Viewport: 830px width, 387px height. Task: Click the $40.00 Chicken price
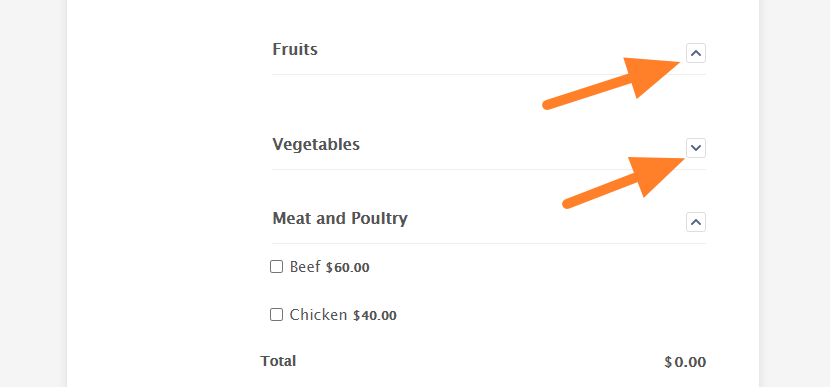click(x=375, y=316)
